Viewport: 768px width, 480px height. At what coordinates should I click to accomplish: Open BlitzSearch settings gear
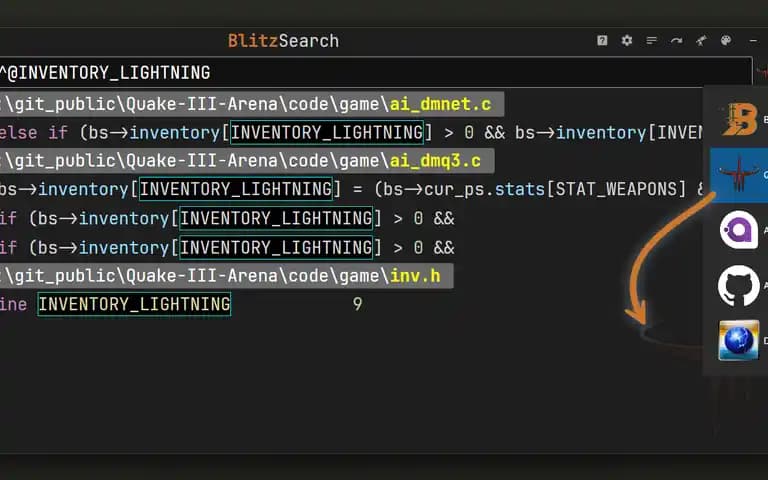[x=627, y=41]
